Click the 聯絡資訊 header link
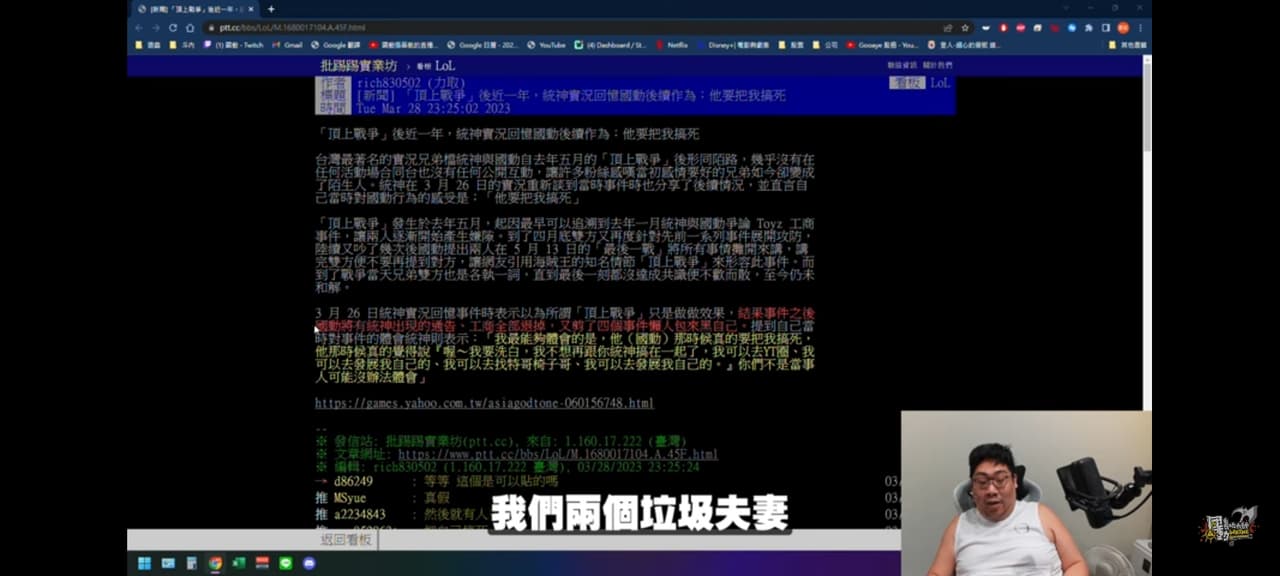Screen dimensions: 1280x576 coord(902,65)
